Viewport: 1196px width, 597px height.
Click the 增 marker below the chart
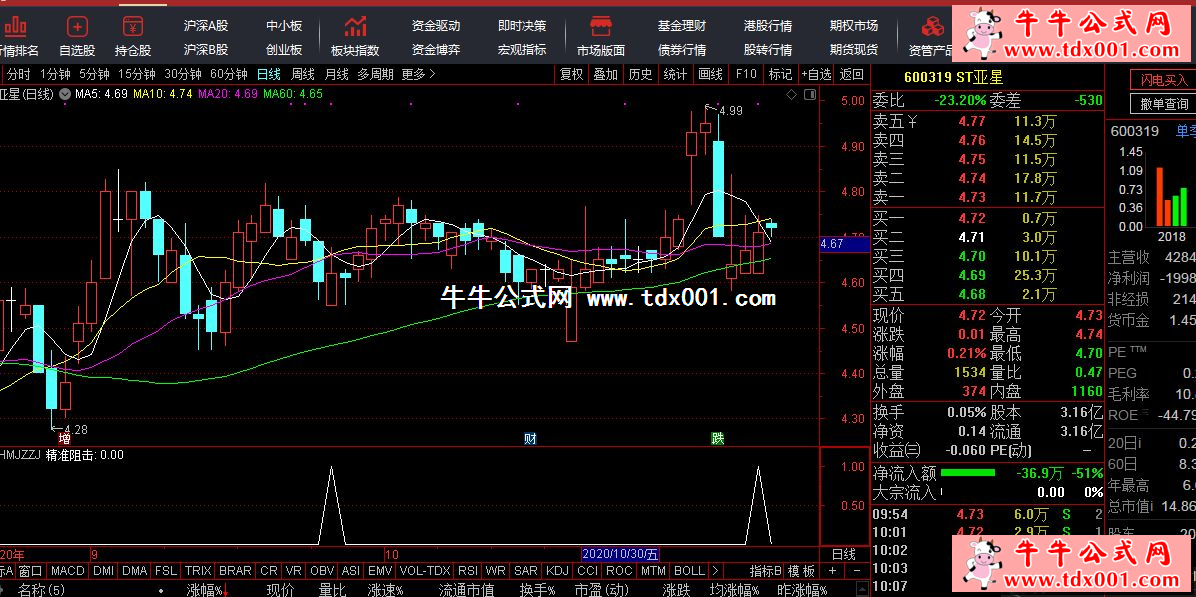pyautogui.click(x=65, y=438)
